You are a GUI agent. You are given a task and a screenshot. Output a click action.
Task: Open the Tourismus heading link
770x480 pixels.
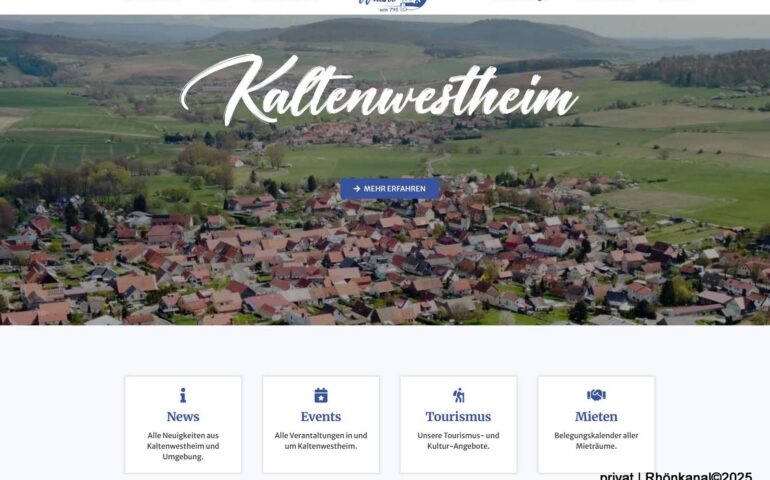[458, 417]
